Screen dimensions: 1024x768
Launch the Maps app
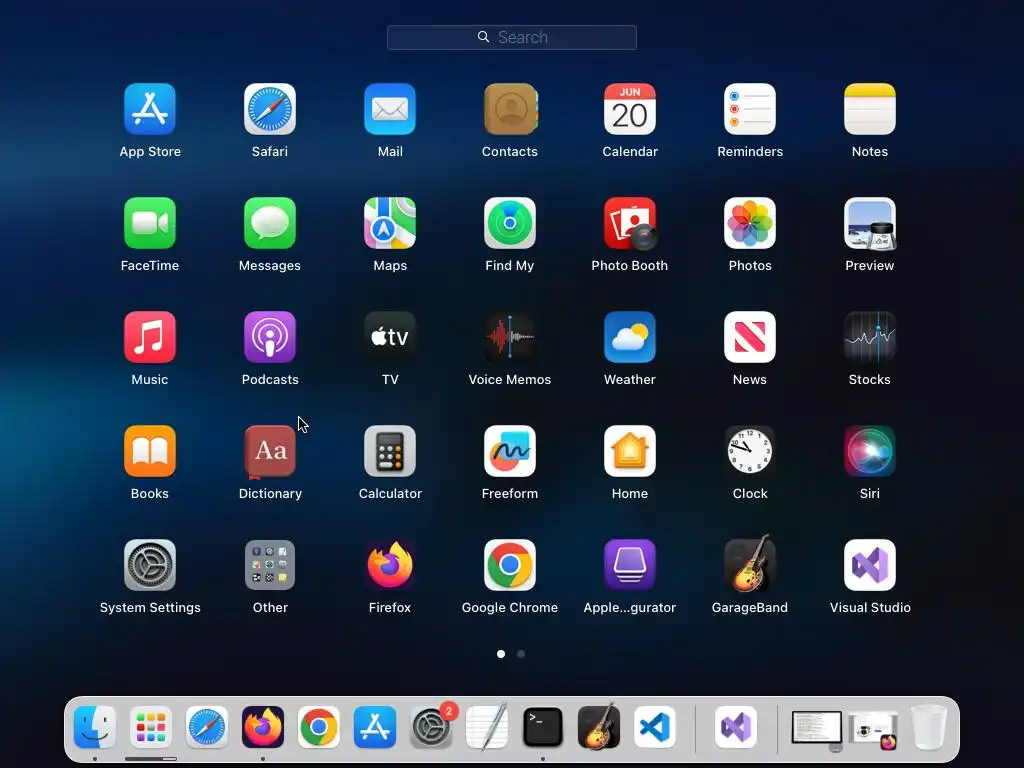[390, 223]
